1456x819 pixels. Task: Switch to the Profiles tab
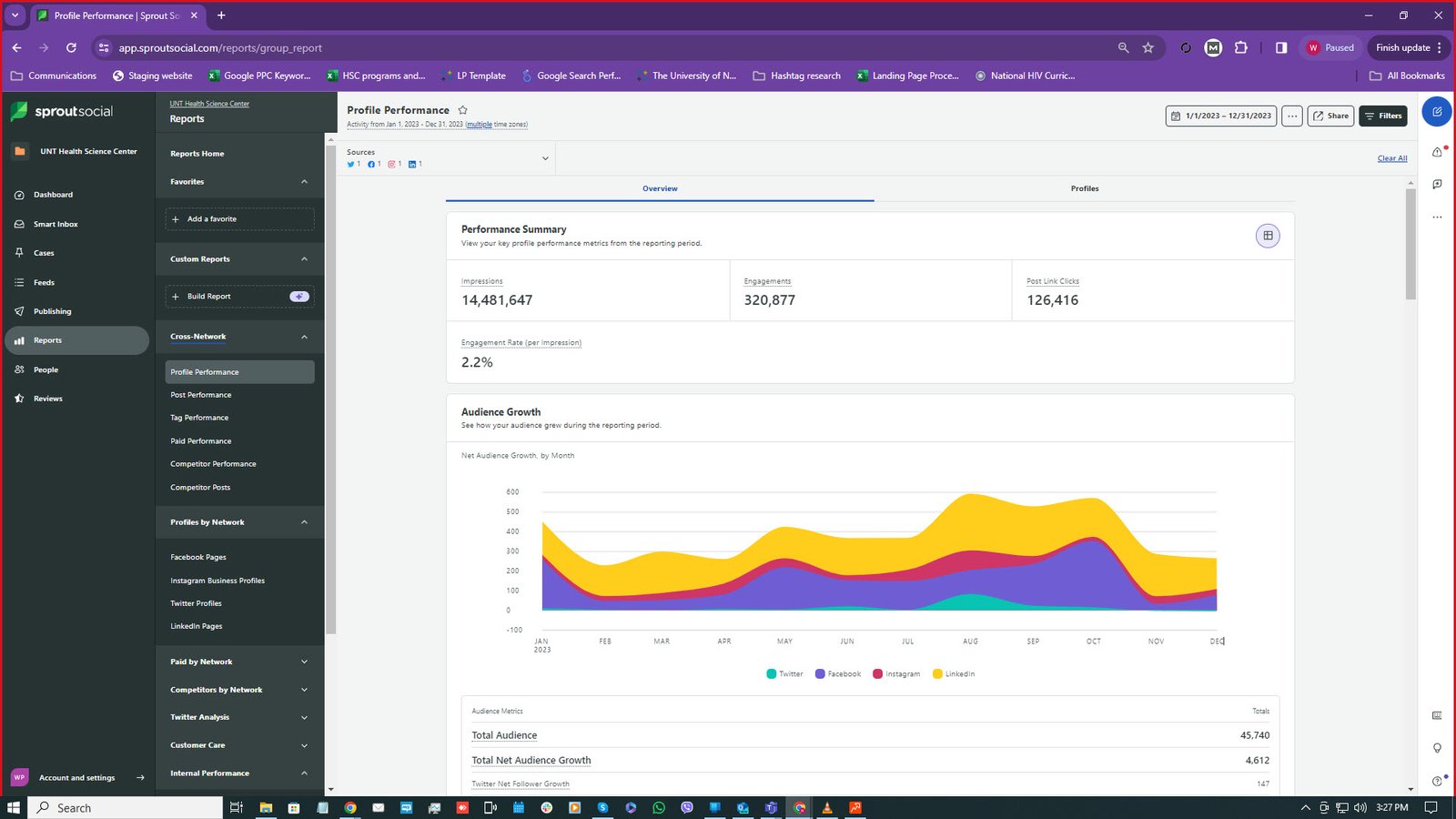1085,188
